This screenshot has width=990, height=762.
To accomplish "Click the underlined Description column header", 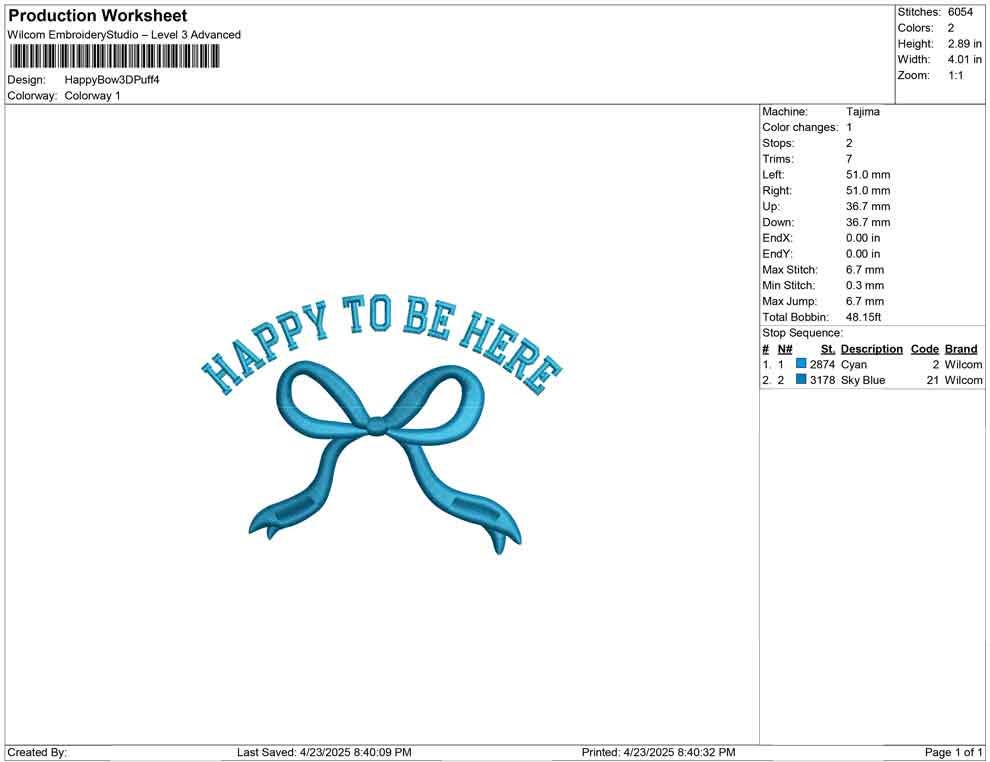I will pyautogui.click(x=871, y=349).
